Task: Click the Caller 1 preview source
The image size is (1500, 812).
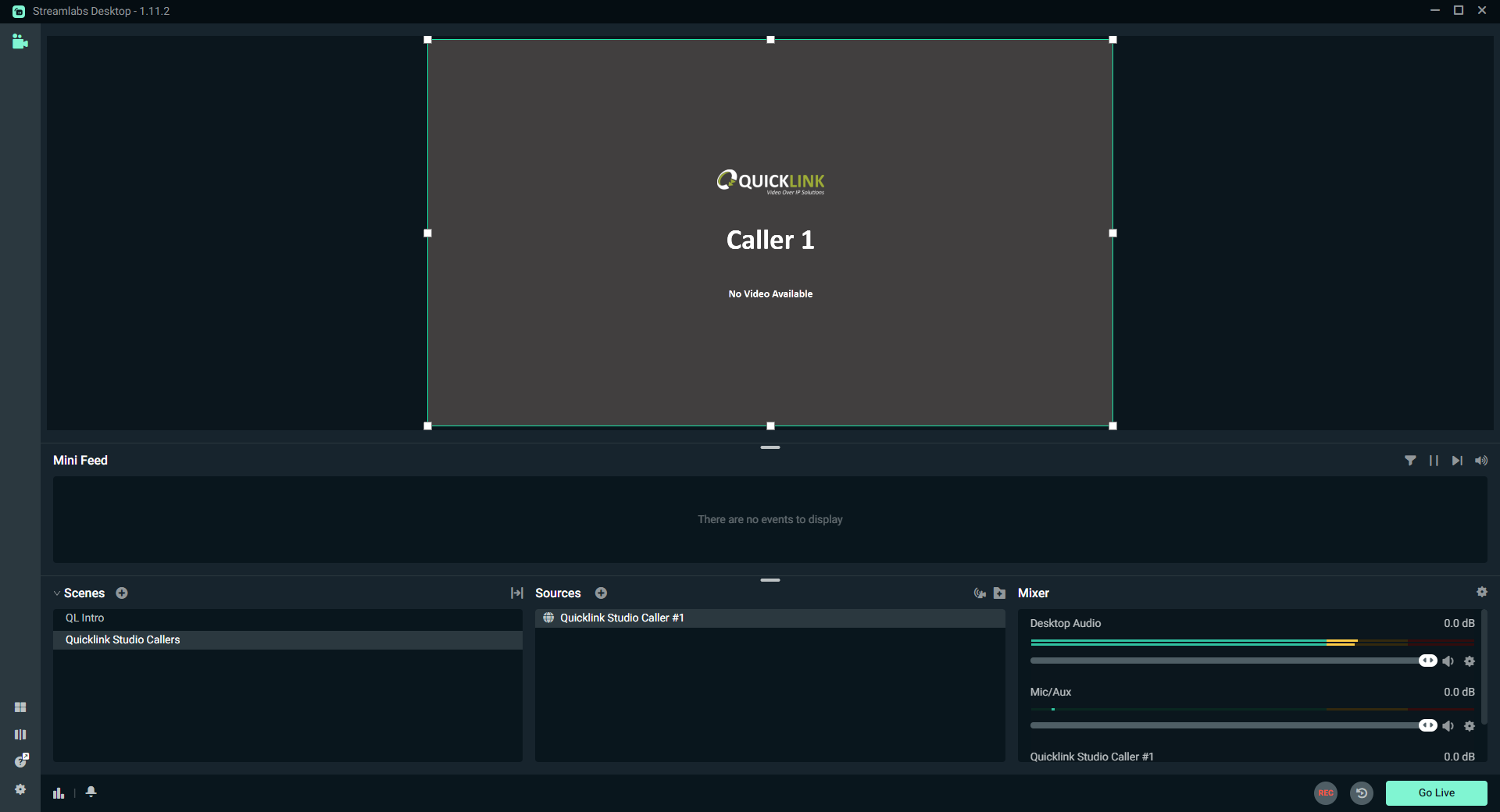Action: pos(770,233)
